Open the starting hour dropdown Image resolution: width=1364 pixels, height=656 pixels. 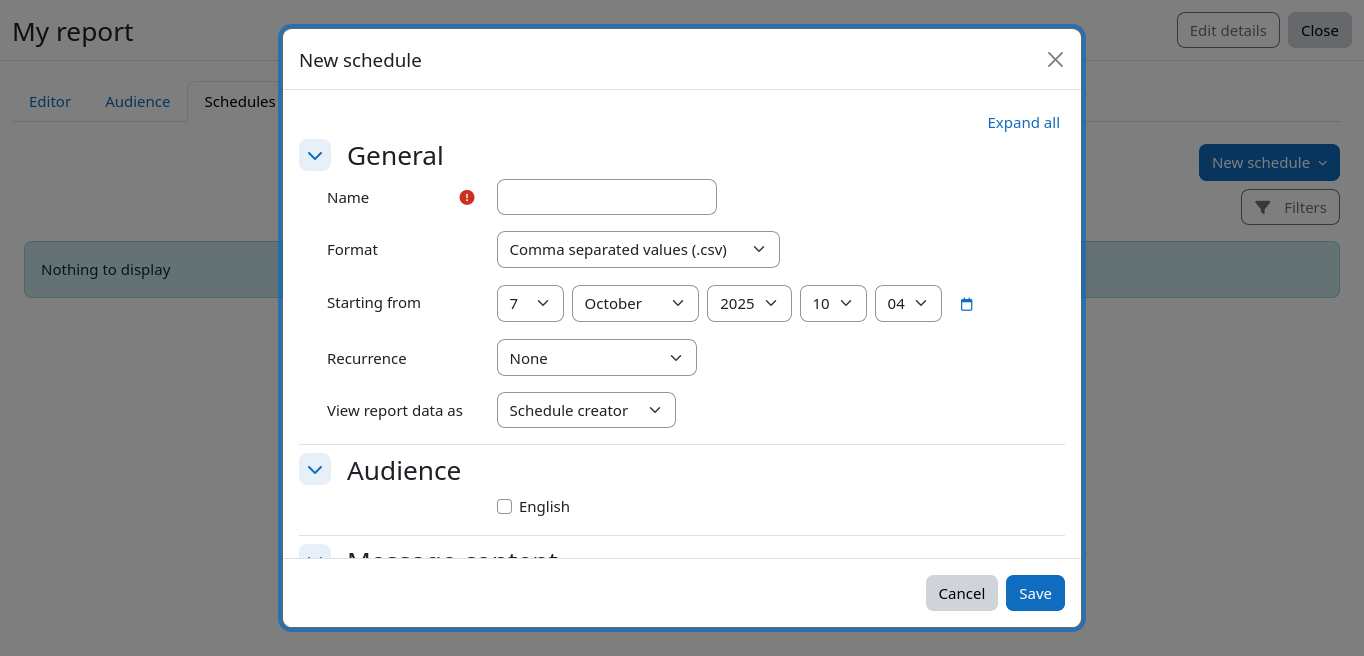tap(833, 304)
